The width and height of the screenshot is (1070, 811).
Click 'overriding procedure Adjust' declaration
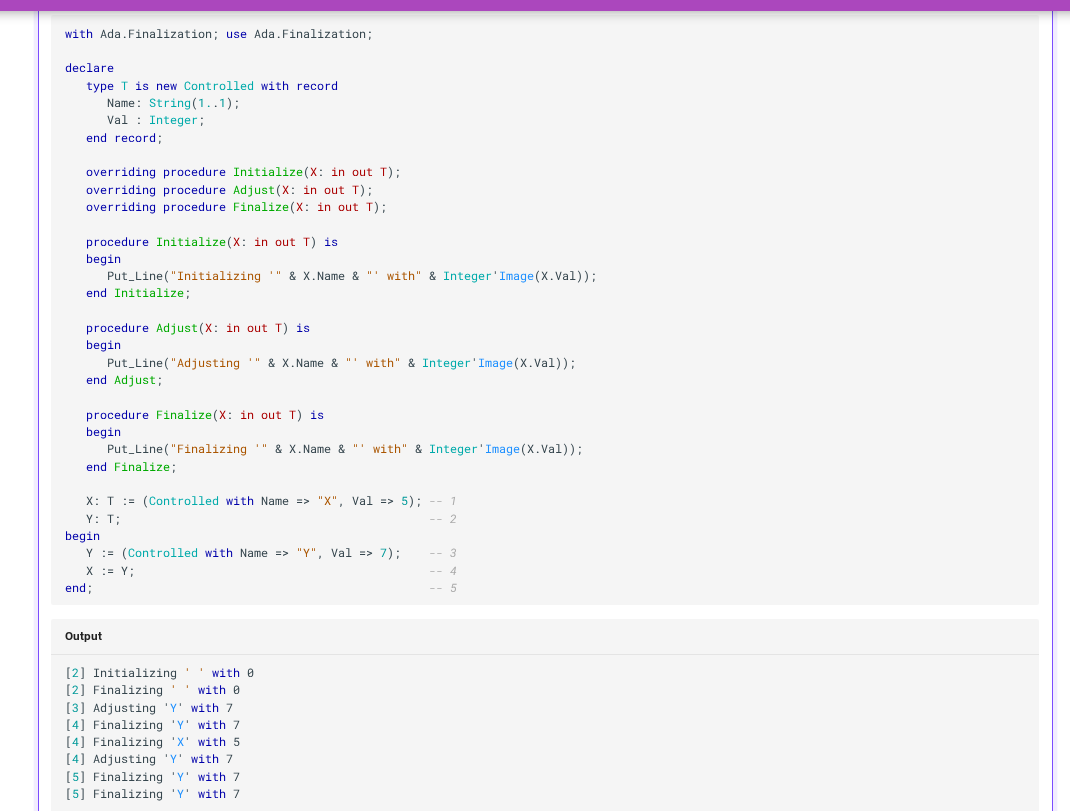point(229,190)
